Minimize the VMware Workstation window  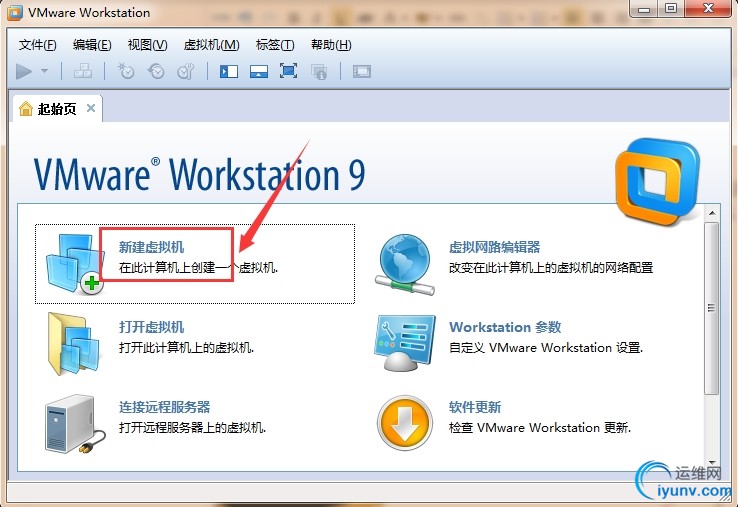(x=643, y=9)
